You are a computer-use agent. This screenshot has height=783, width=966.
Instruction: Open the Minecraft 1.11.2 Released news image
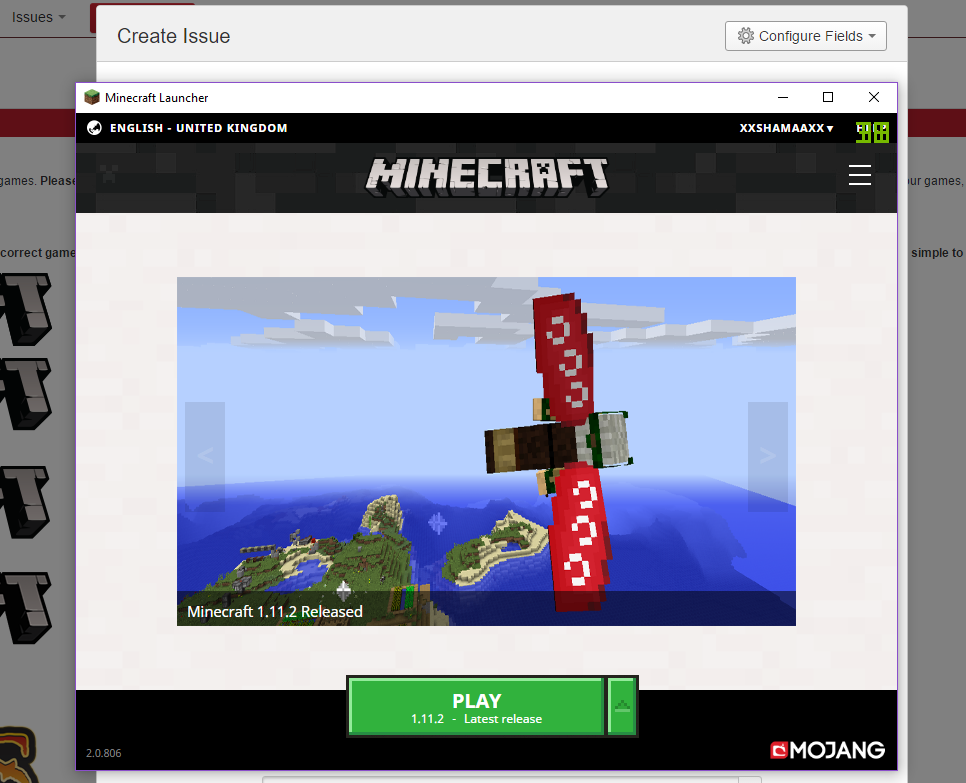tap(486, 451)
